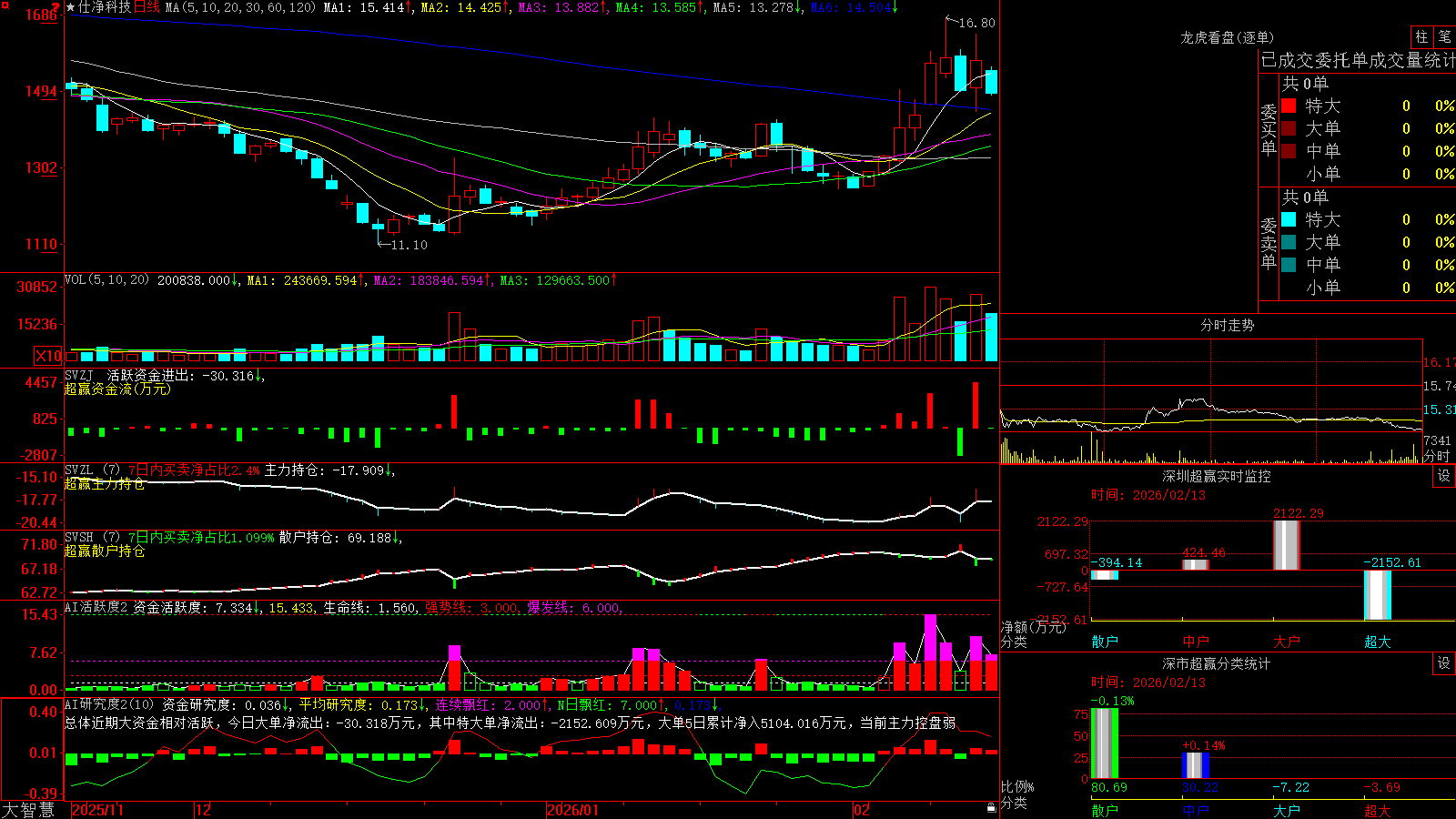Click 中户 label under 实时监控 chart
Viewport: 1456px width, 819px height.
click(1196, 642)
